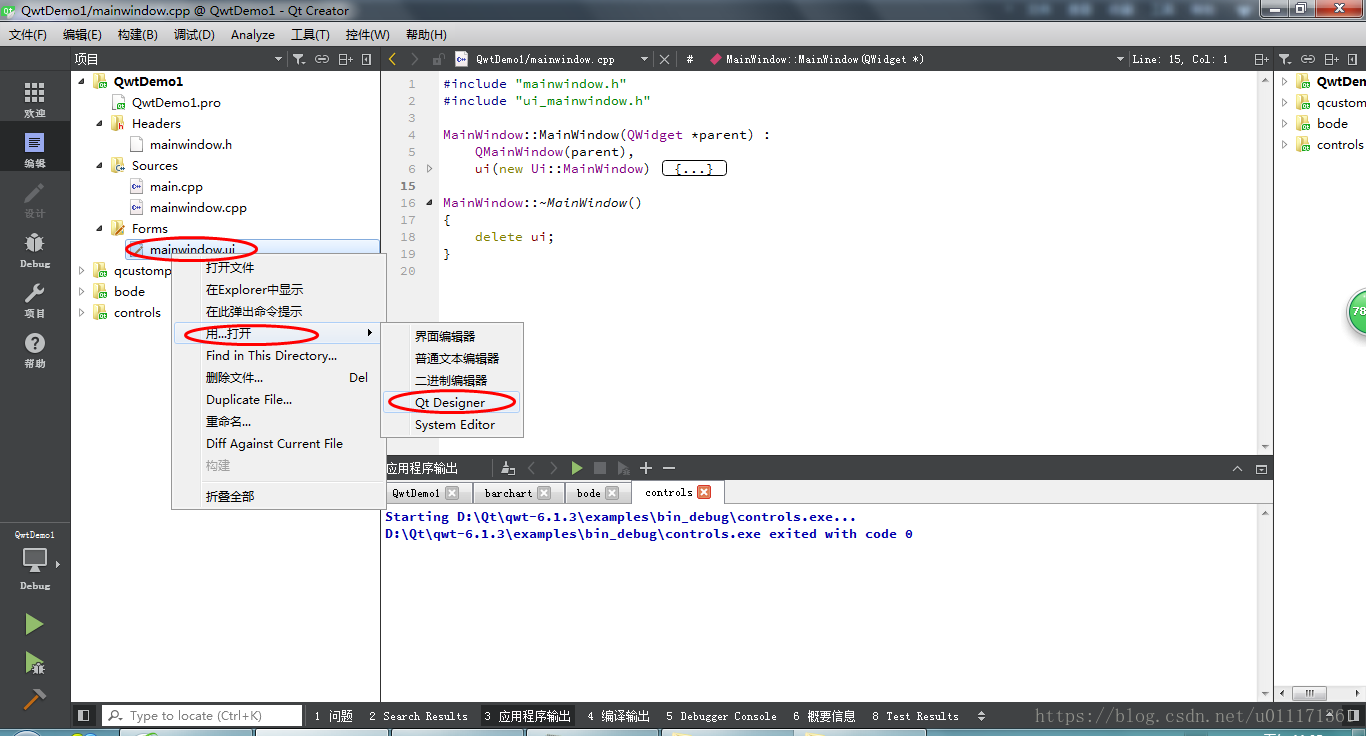This screenshot has height=736, width=1366.
Task: Open the 构建(B) menu
Action: [137, 34]
